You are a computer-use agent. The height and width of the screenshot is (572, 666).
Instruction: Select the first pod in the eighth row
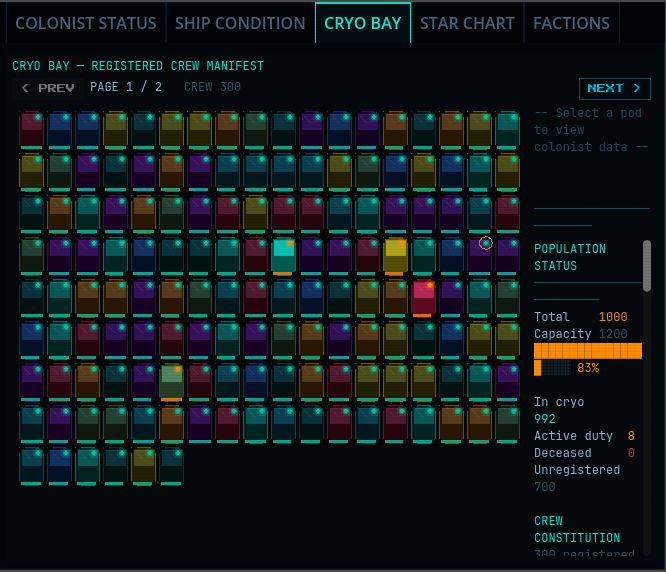click(31, 425)
